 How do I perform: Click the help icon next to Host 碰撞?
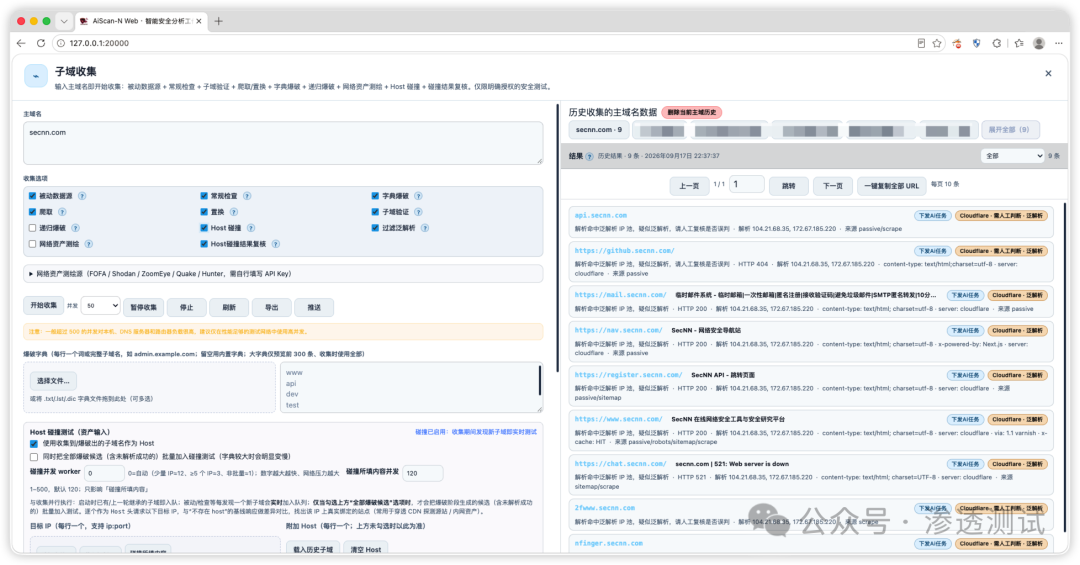[x=251, y=228]
